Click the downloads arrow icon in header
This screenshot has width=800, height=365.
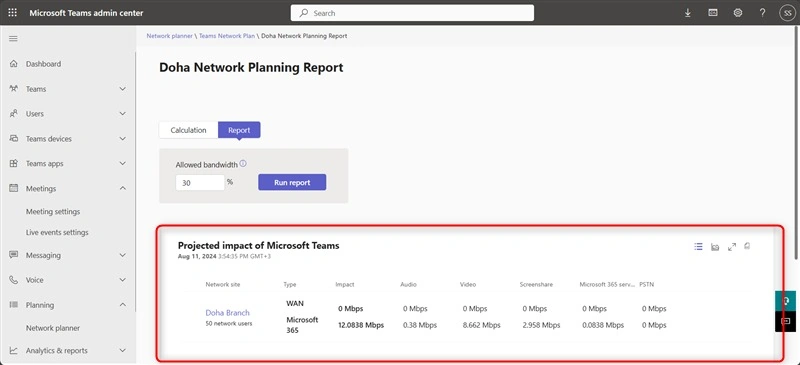coord(688,13)
